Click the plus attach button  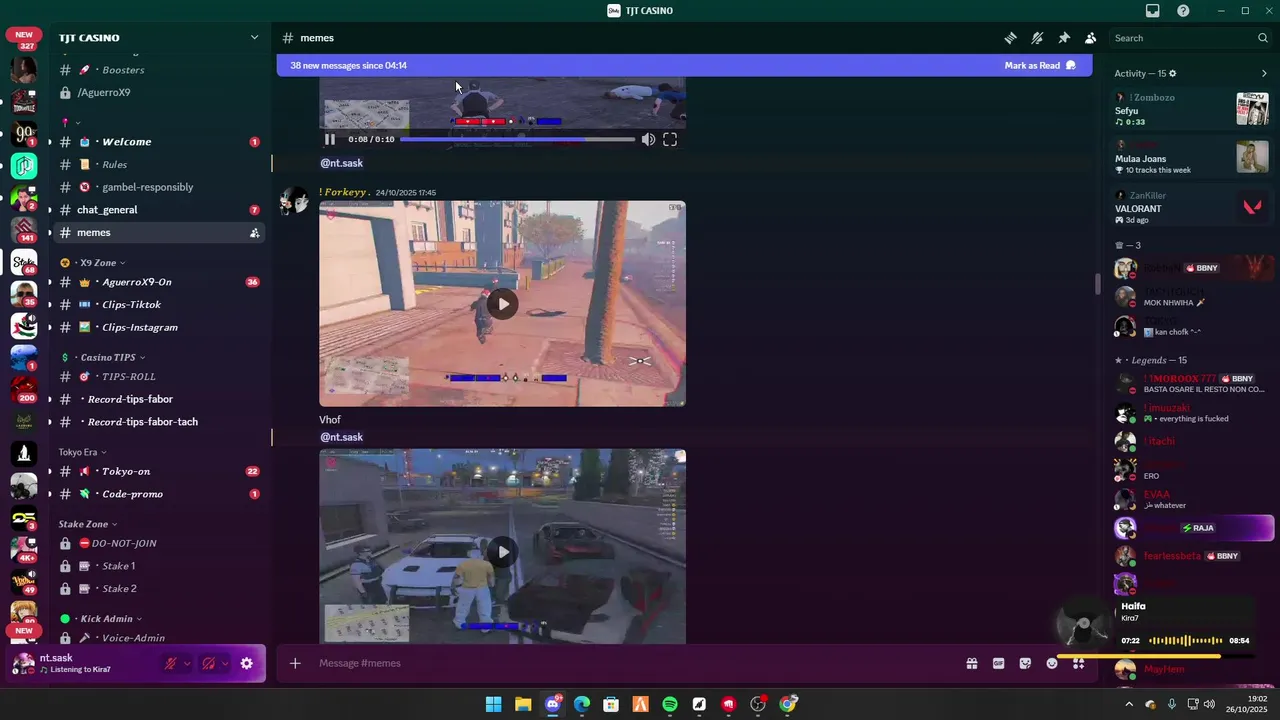(x=295, y=663)
